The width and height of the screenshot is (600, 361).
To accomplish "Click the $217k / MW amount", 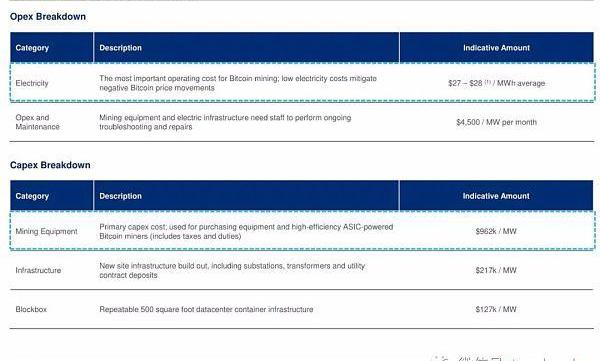I will (x=496, y=270).
